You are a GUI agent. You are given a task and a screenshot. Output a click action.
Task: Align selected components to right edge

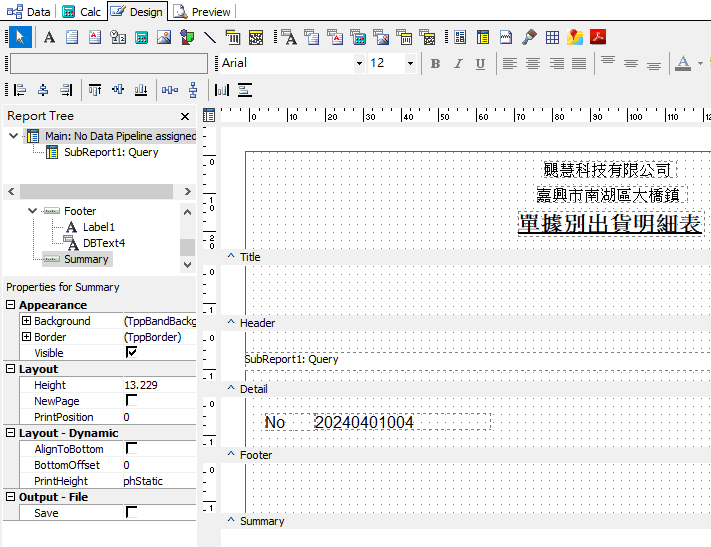66,90
